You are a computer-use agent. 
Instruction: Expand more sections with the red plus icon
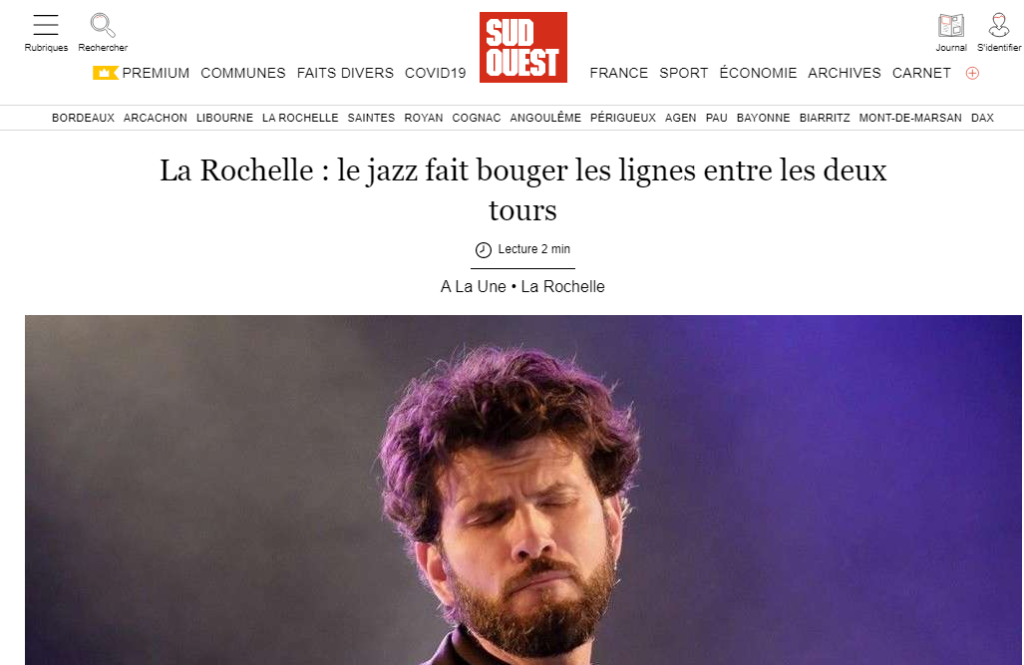pos(972,73)
